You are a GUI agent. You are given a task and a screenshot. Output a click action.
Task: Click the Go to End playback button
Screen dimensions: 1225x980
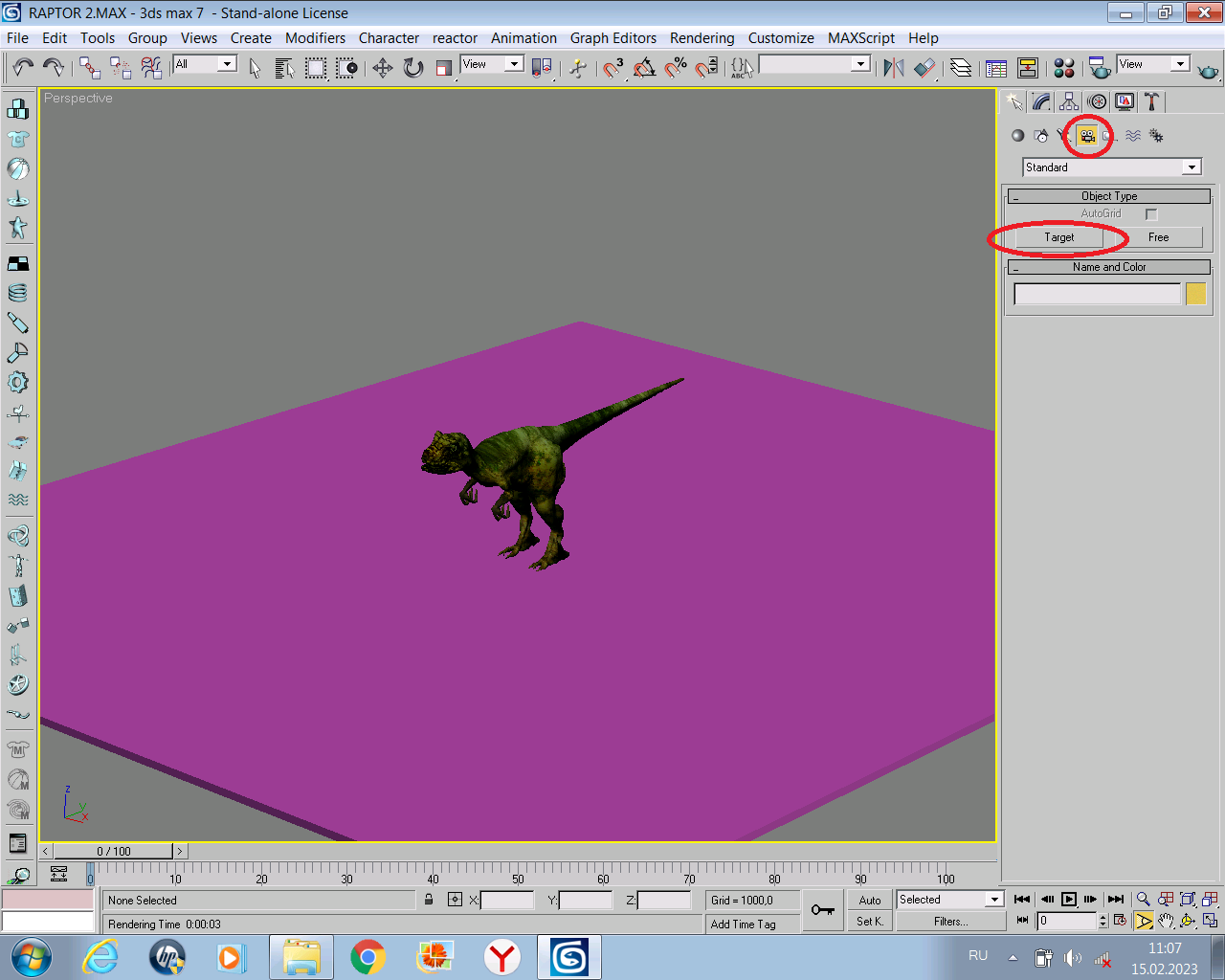(1116, 900)
